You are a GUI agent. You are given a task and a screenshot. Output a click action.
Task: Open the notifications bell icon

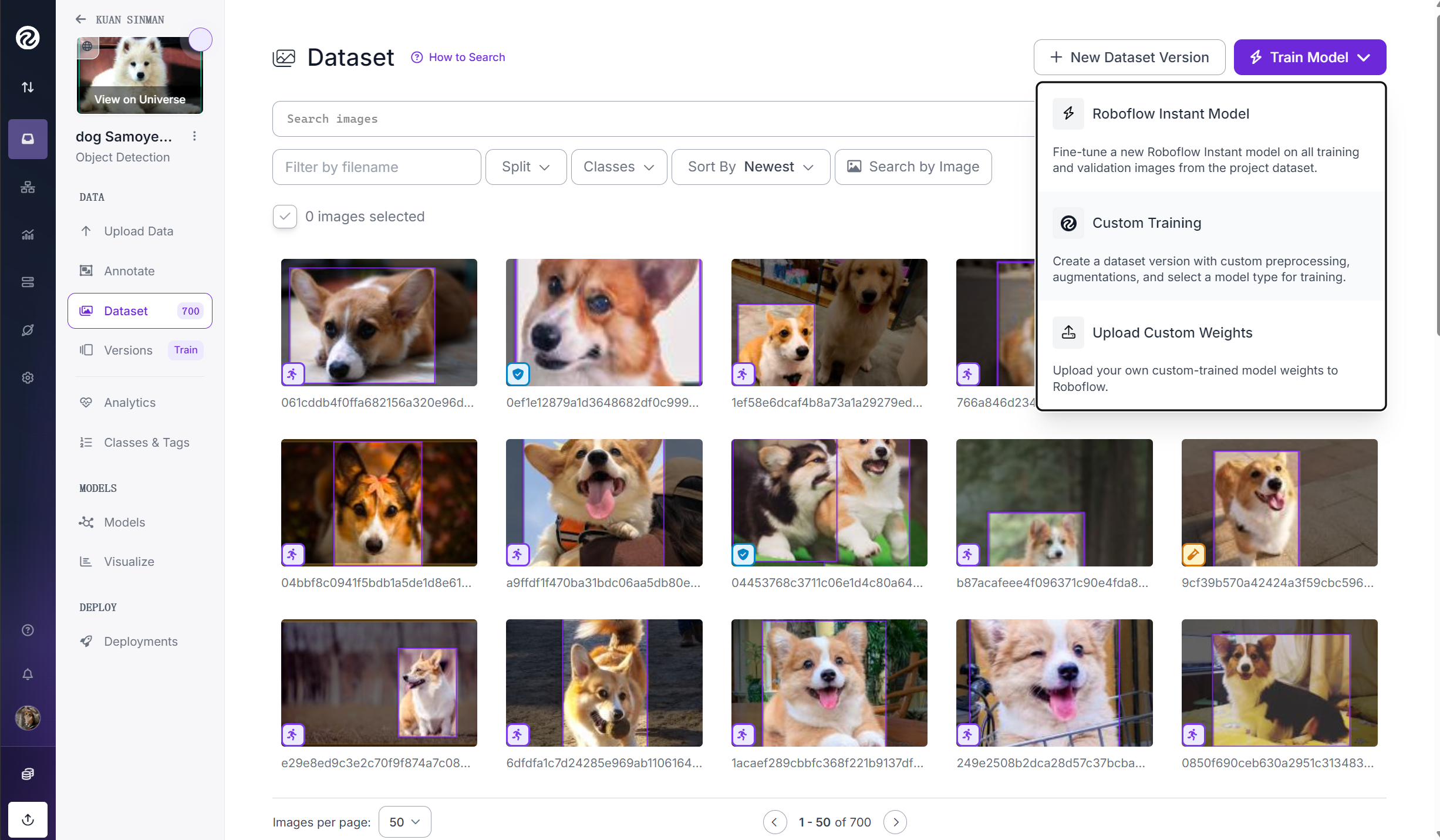pos(28,674)
